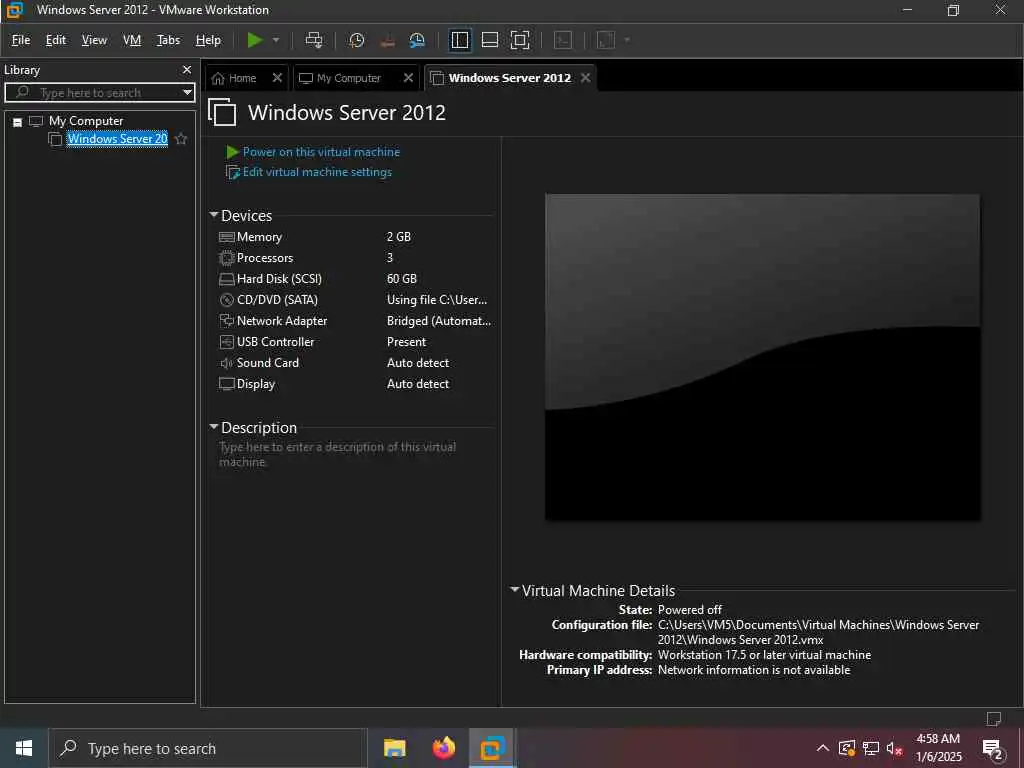This screenshot has height=768, width=1024.
Task: Collapse the Devices section
Action: tap(214, 215)
